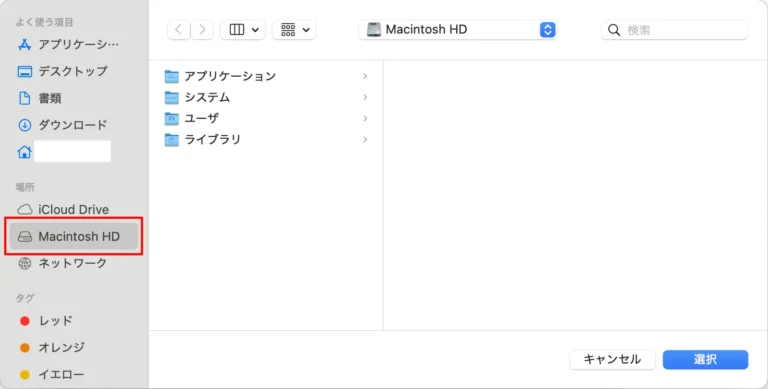Expand the システム folder's chevron
This screenshot has height=389, width=768.
pos(365,97)
